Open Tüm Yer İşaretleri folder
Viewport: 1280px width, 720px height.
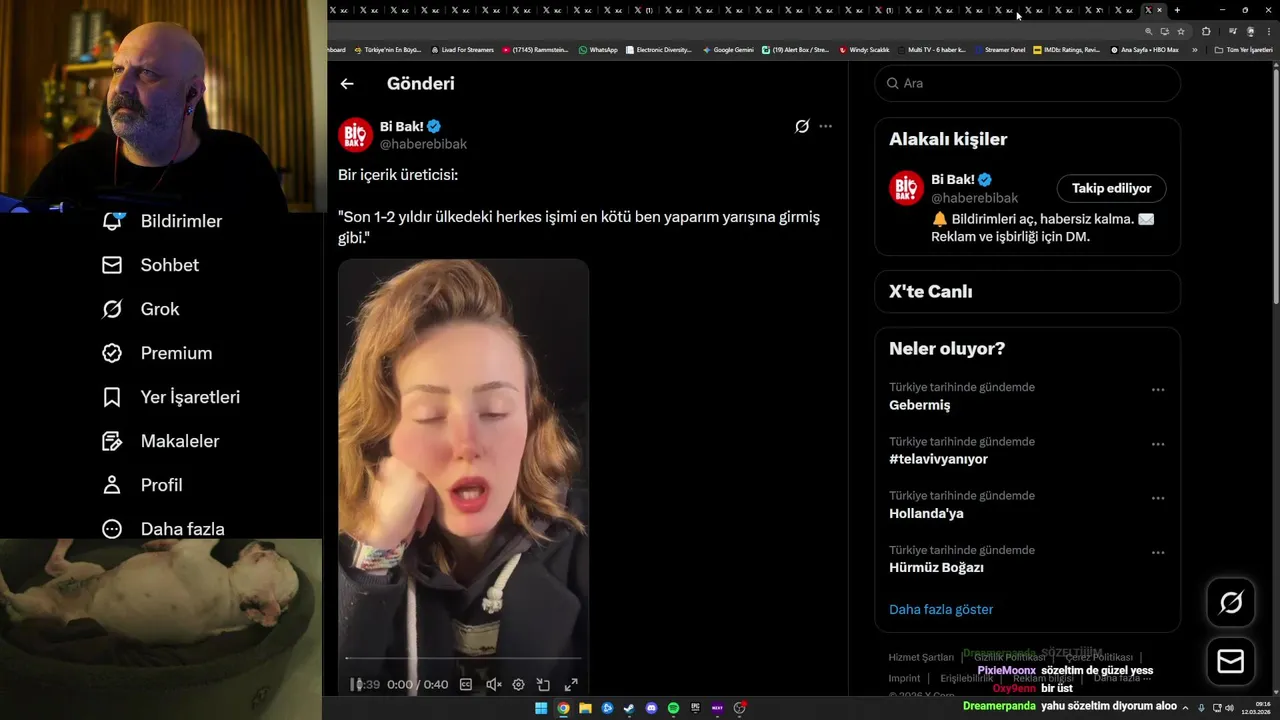pos(1243,49)
